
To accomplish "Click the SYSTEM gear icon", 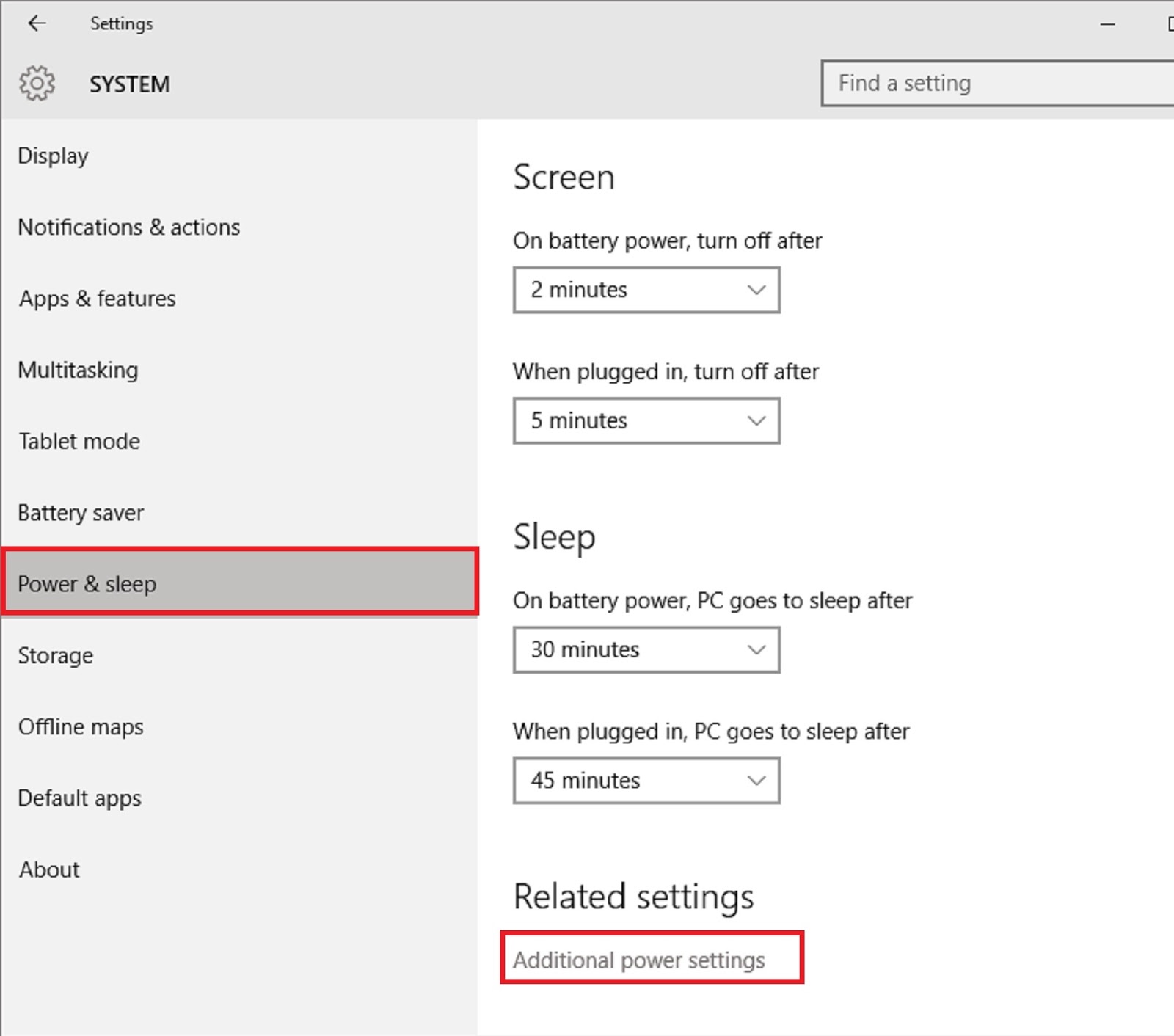I will (37, 83).
